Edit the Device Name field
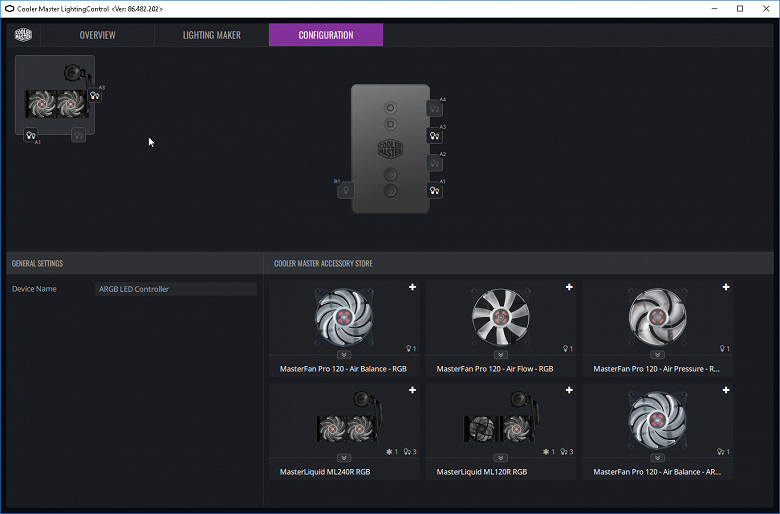Viewport: 780px width, 514px height. 176,289
